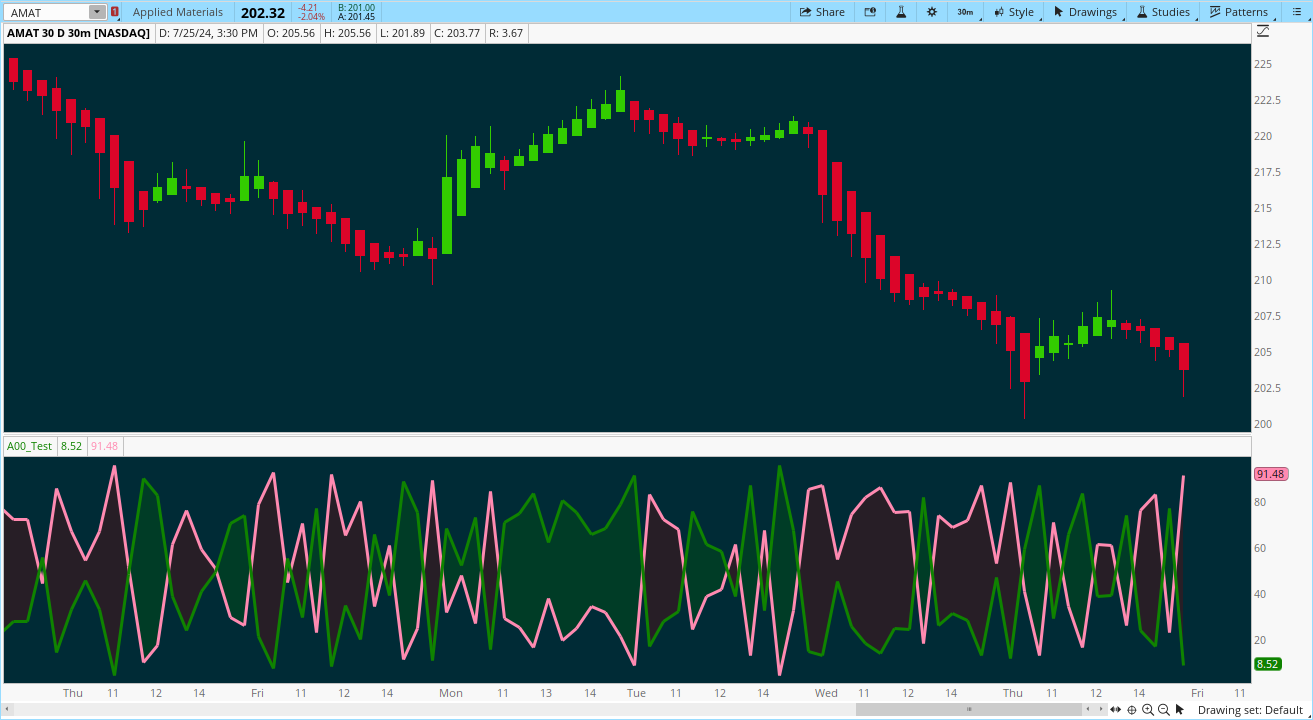Image resolution: width=1313 pixels, height=720 pixels.
Task: Click the price axis scale toggle icon
Action: tap(1262, 32)
